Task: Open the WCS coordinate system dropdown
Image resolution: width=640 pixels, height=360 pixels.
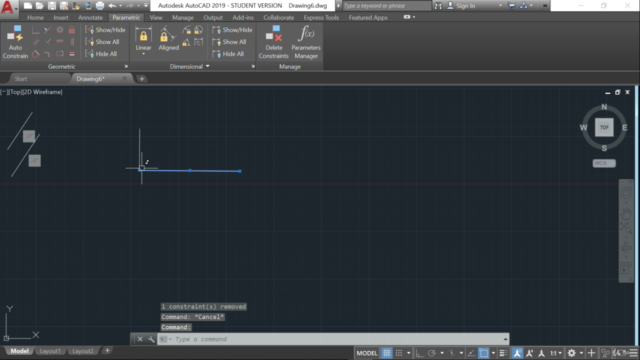Action: point(604,163)
